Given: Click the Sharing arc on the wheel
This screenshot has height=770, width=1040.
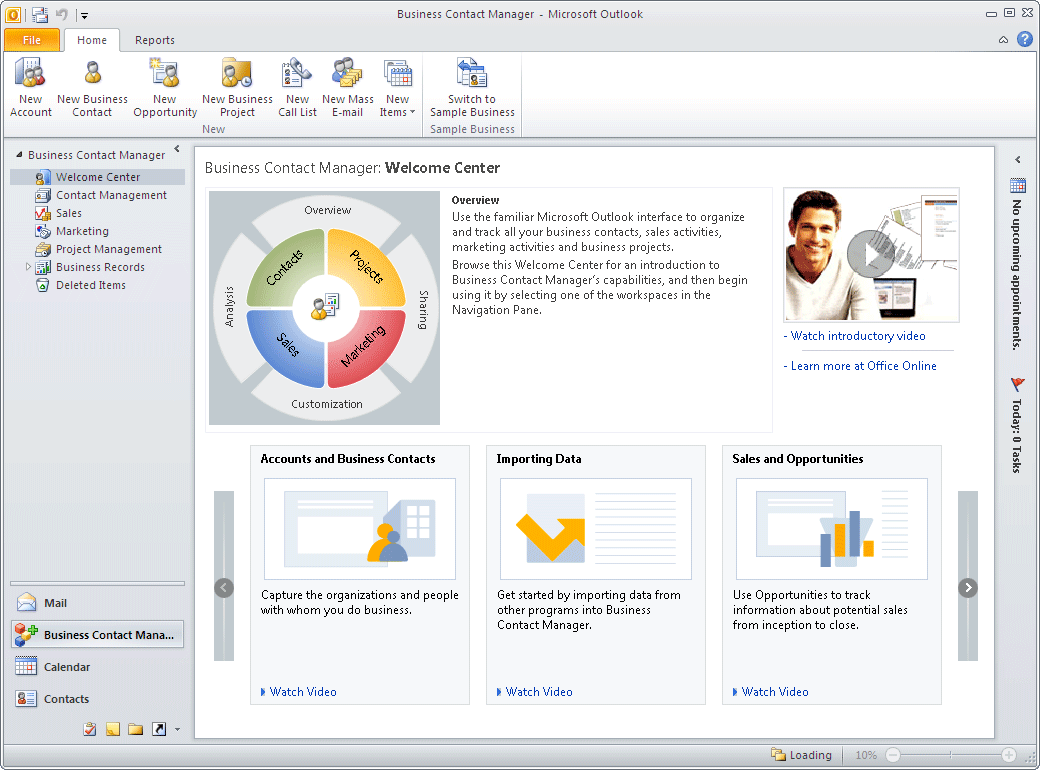Looking at the screenshot, I should (423, 310).
